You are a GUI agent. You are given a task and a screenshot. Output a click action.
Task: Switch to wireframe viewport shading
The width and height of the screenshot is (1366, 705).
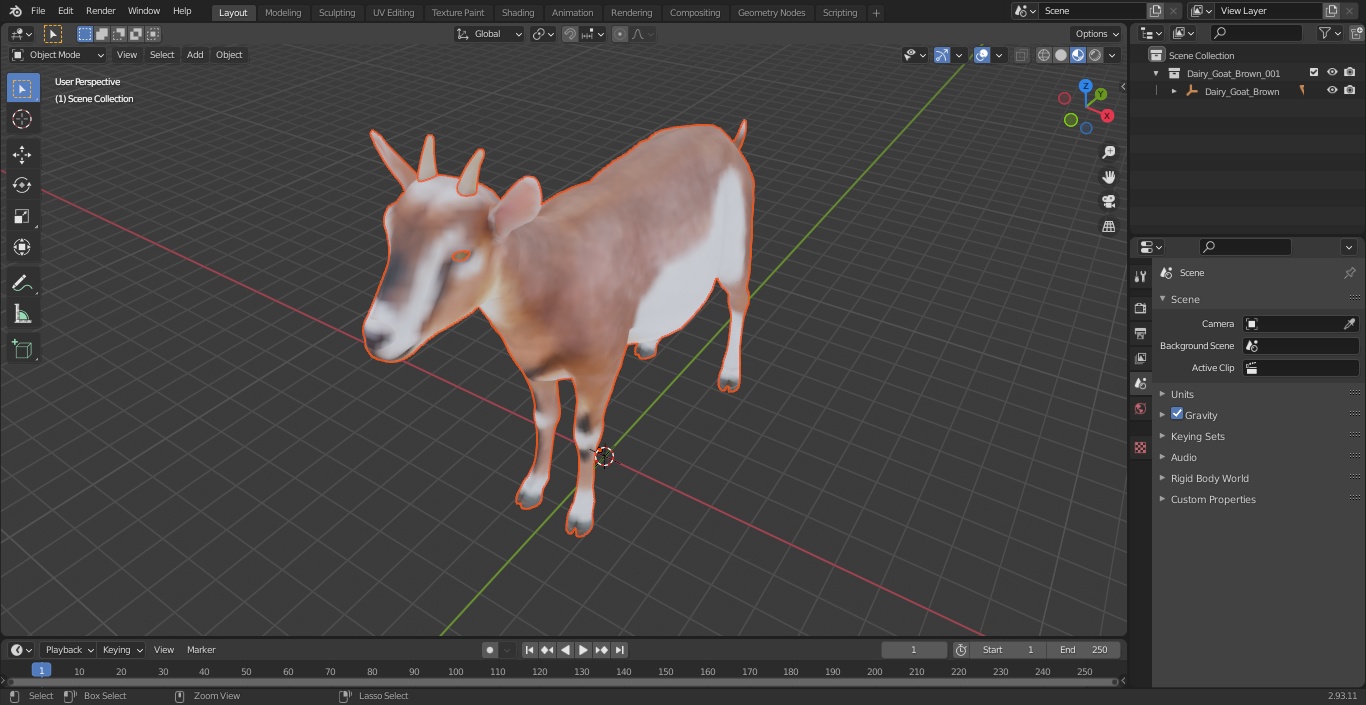point(1044,56)
